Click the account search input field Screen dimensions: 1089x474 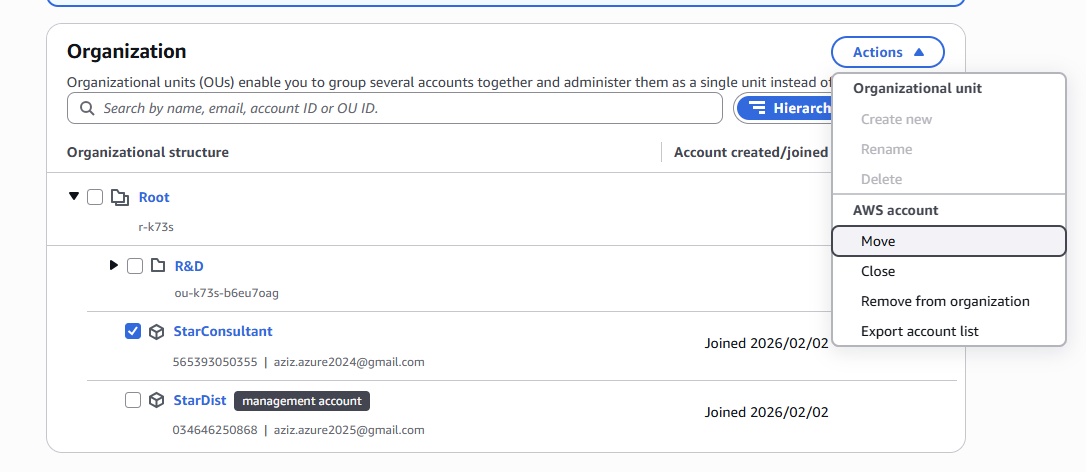400,108
